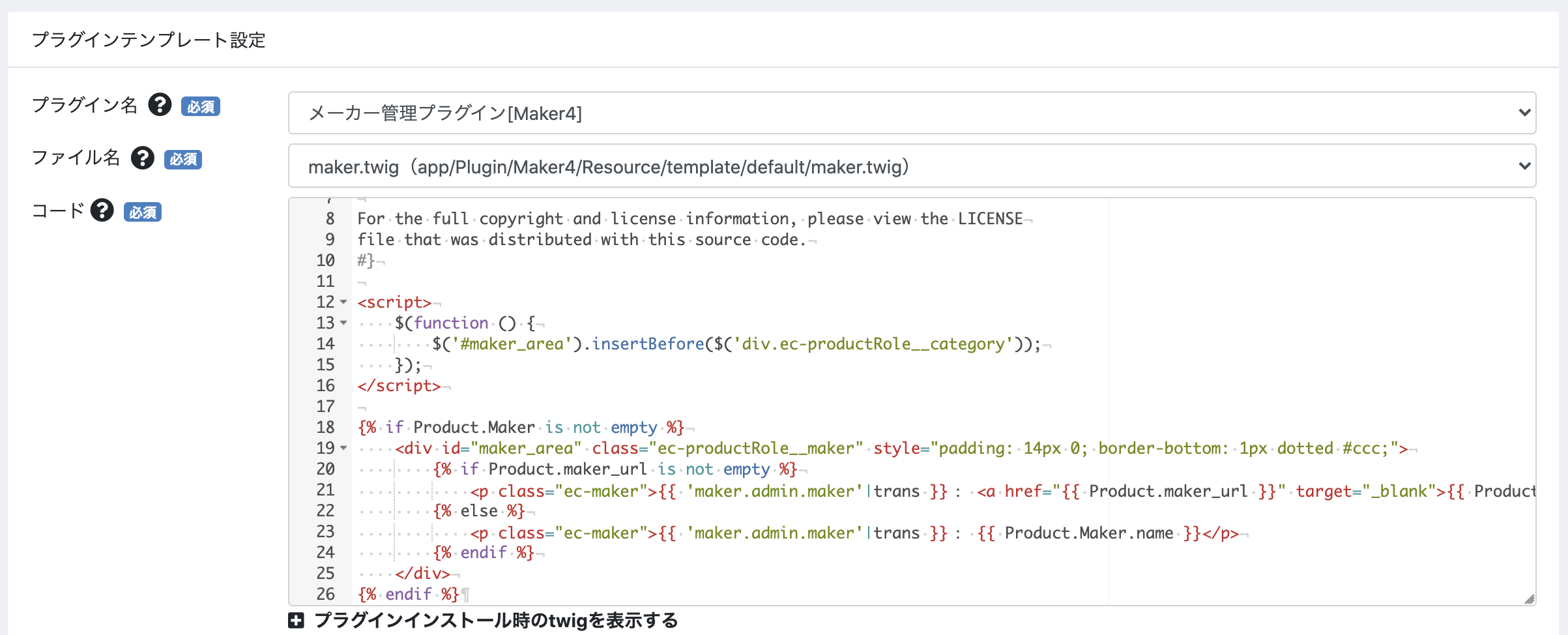The height and width of the screenshot is (635, 1568).
Task: Place cursor on 'For the full copyright' line
Action: pyautogui.click(x=690, y=218)
